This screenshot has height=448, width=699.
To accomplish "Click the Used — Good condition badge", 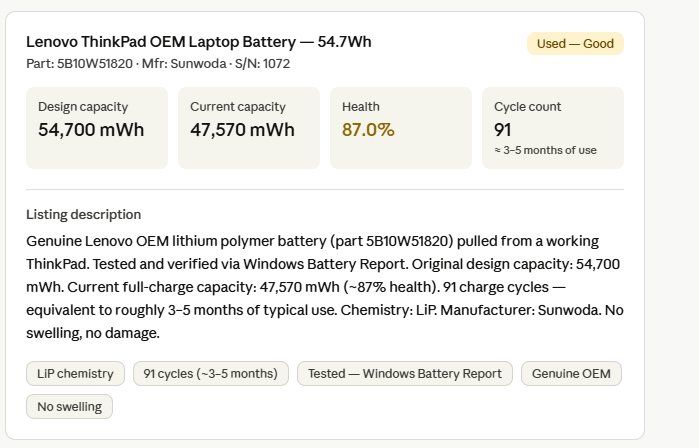I will tap(575, 44).
